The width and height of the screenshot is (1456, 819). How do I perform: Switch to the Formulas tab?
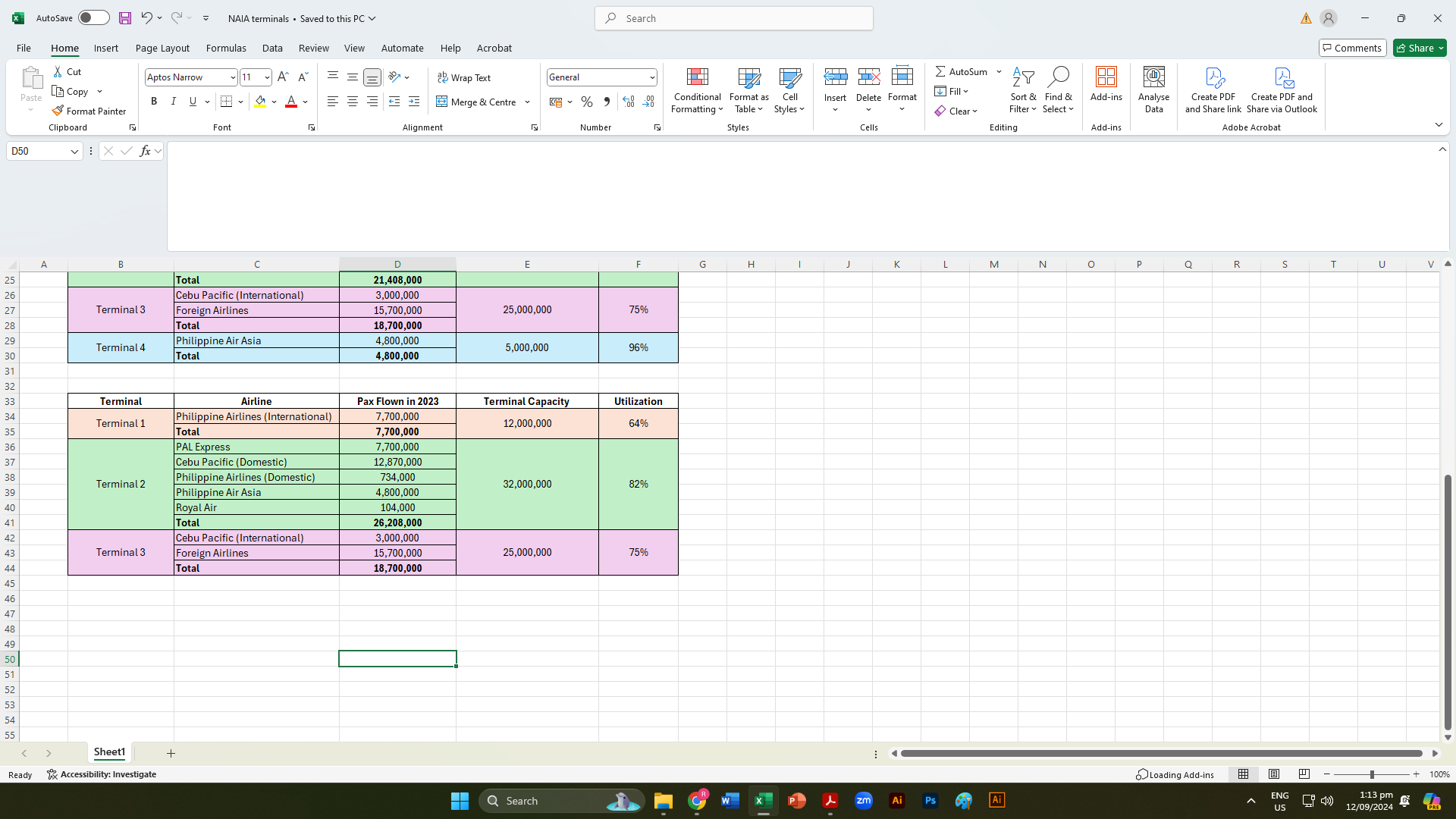226,48
